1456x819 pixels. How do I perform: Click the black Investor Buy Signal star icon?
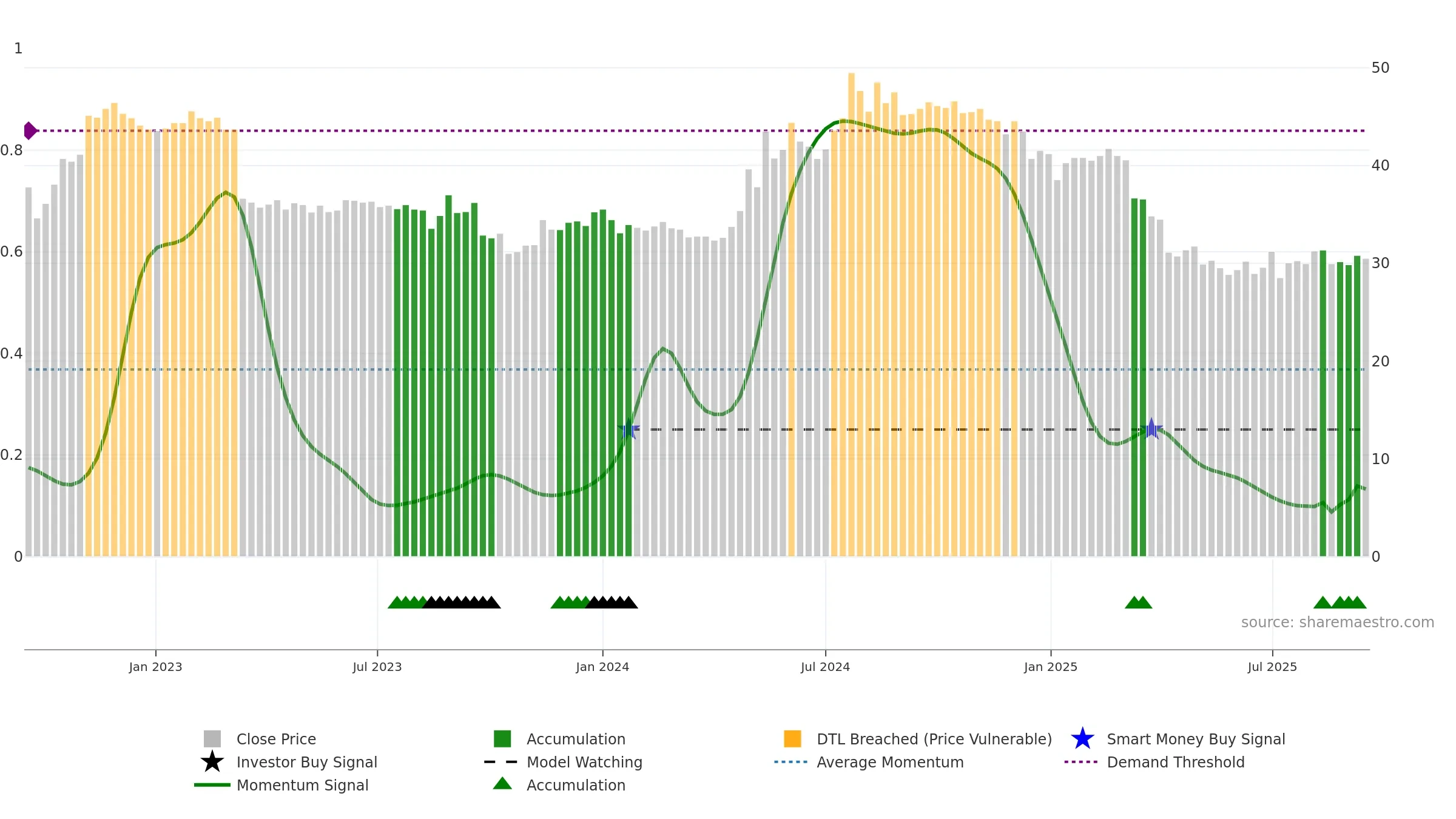coord(212,761)
